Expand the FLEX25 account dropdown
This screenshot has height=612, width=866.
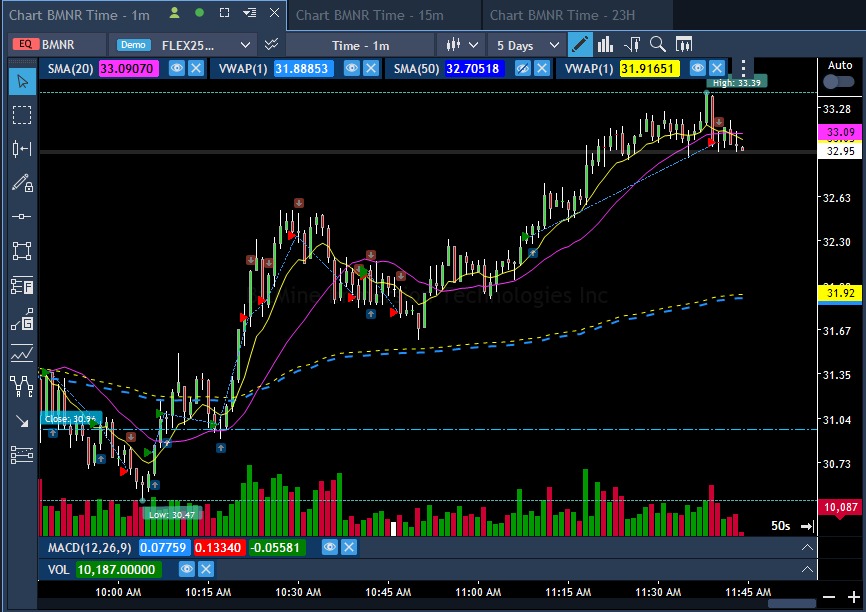246,45
